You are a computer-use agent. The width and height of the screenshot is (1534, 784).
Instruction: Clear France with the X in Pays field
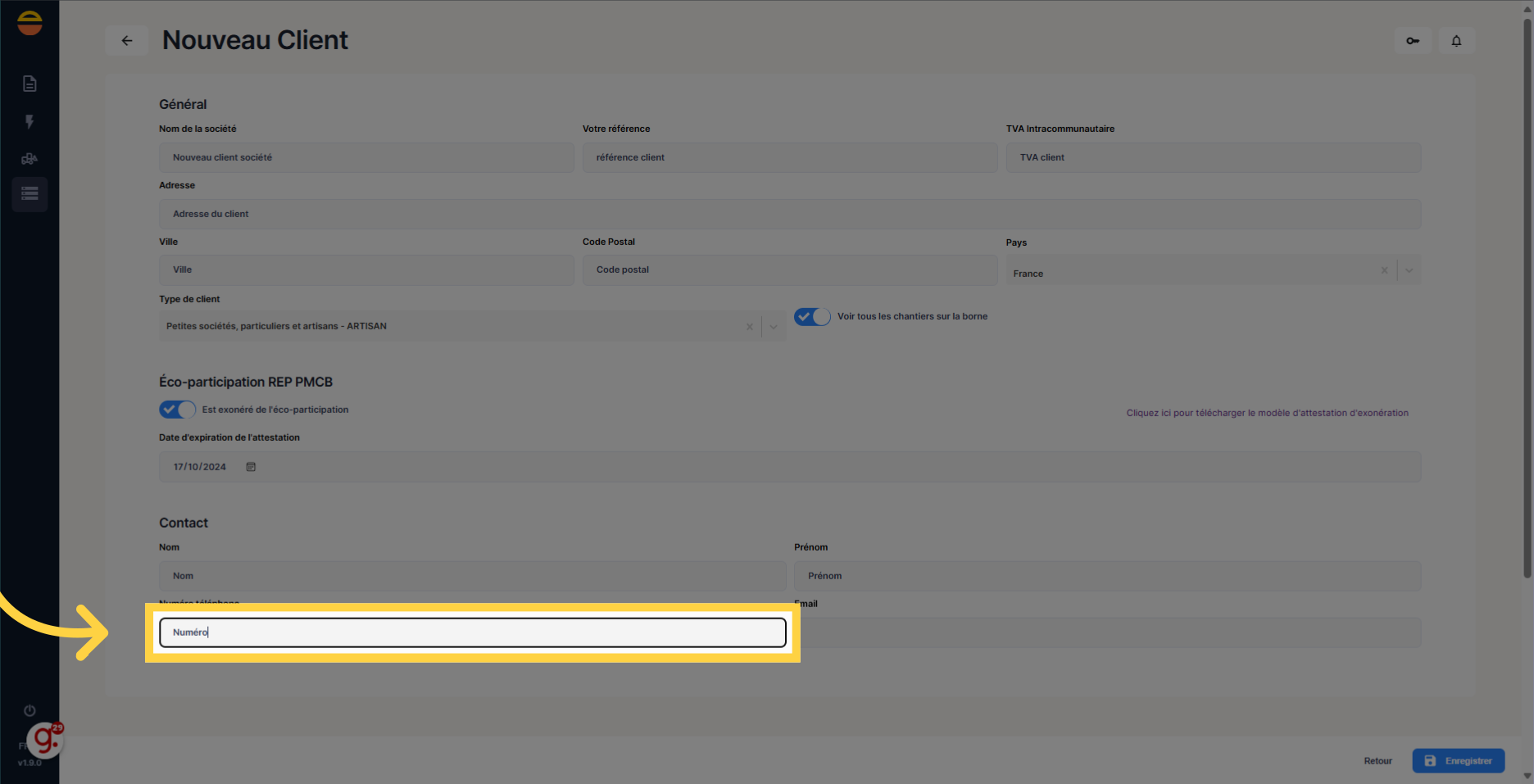click(x=1384, y=270)
